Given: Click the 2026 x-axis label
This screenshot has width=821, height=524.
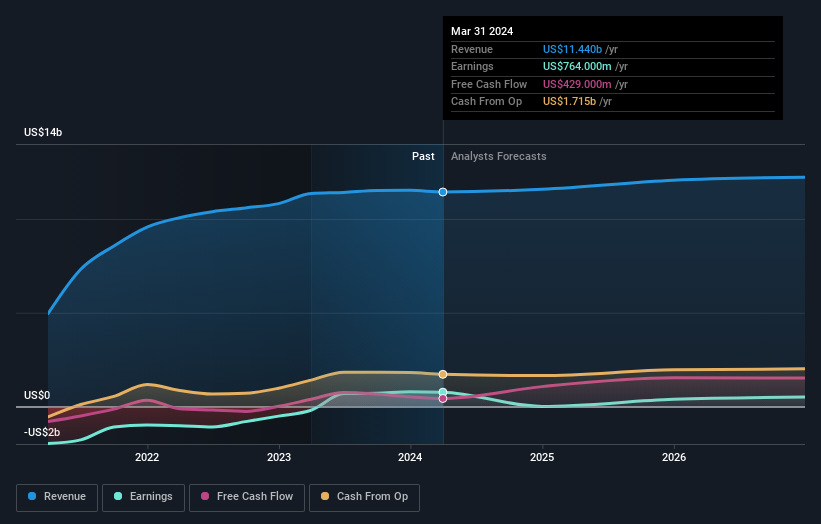Looking at the screenshot, I should (674, 457).
